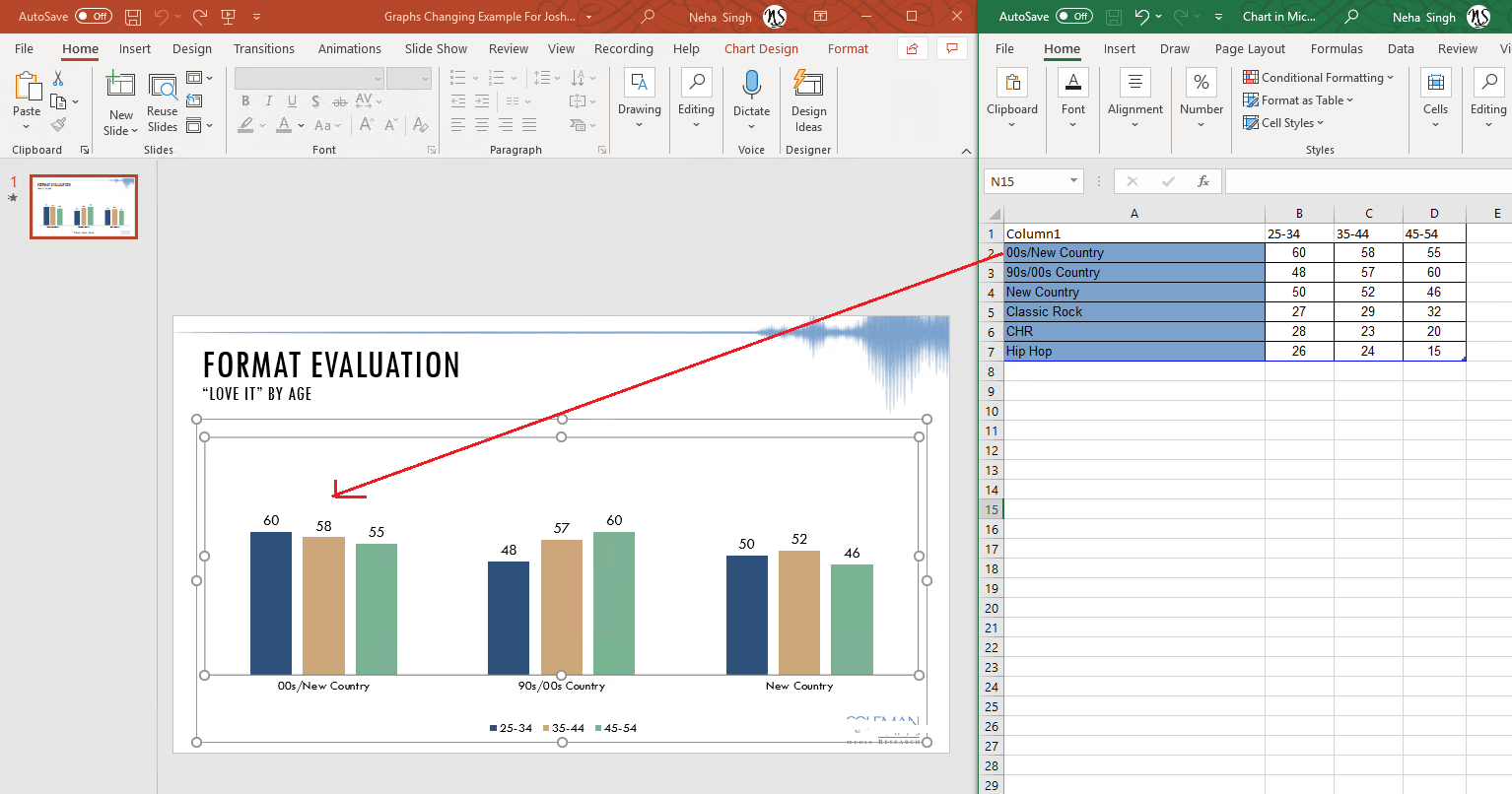Expand the Font Color arrow in PowerPoint
1512x794 pixels.
[x=301, y=126]
